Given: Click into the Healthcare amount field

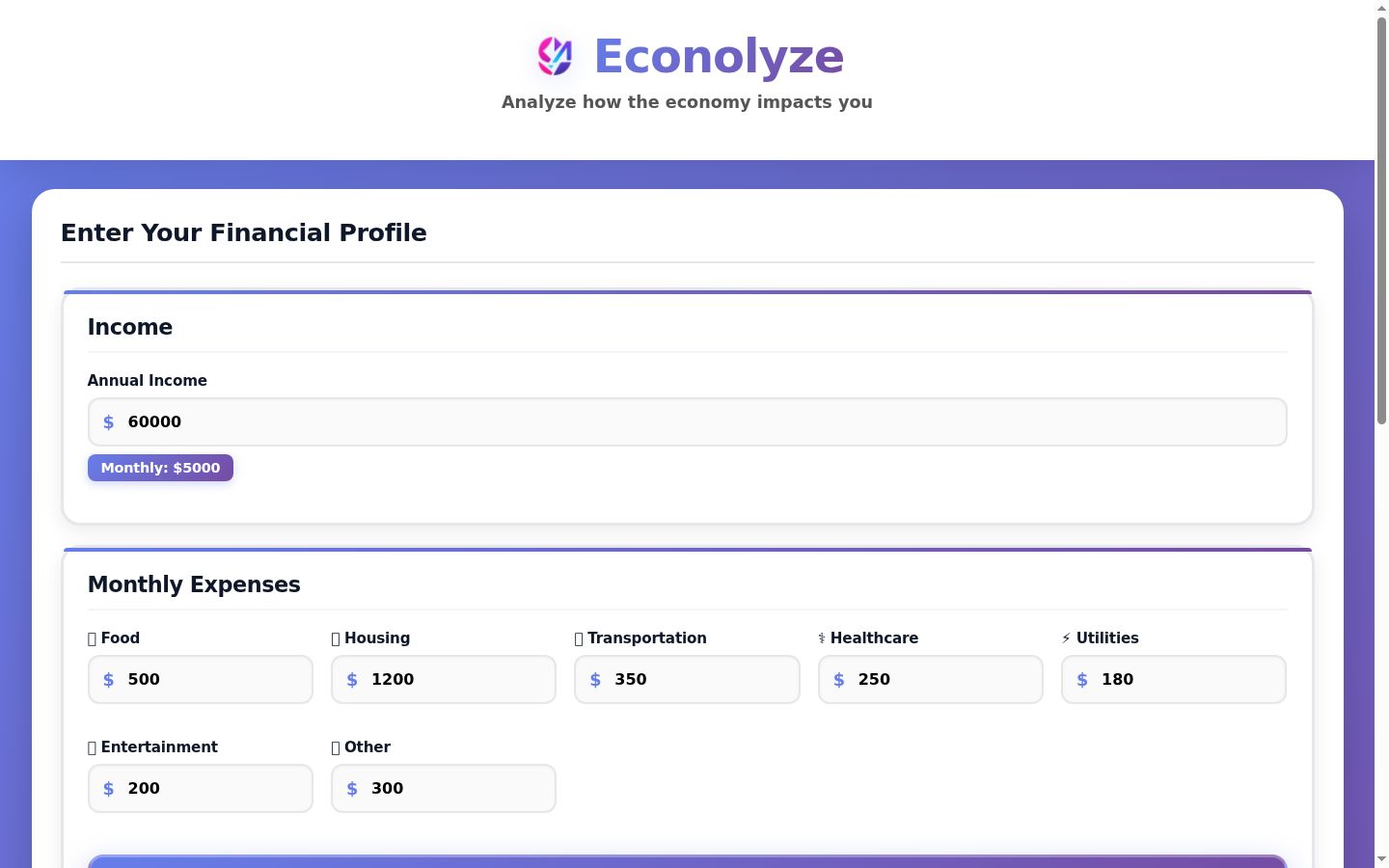Looking at the screenshot, I should (931, 680).
